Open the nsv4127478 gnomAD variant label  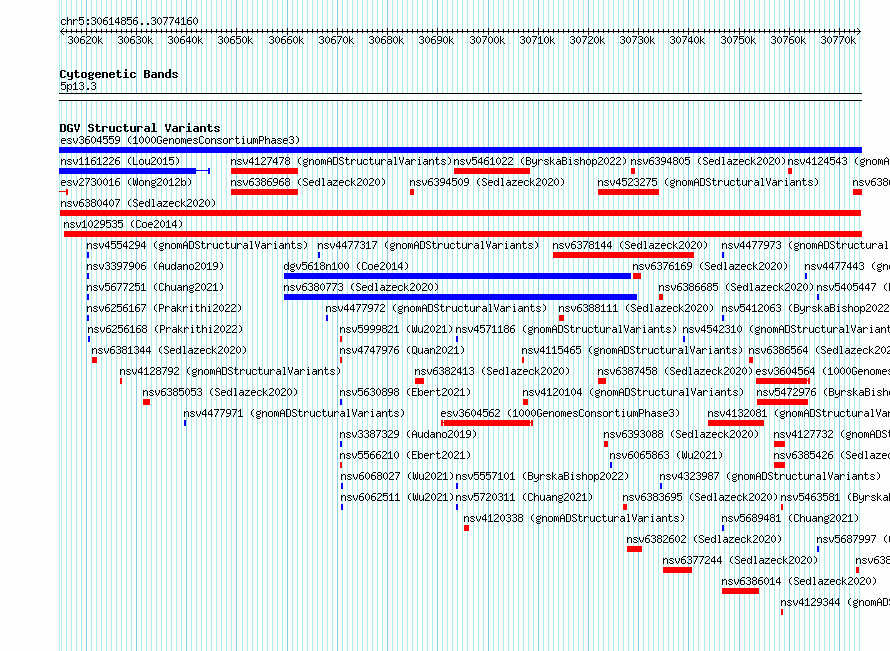pos(341,161)
